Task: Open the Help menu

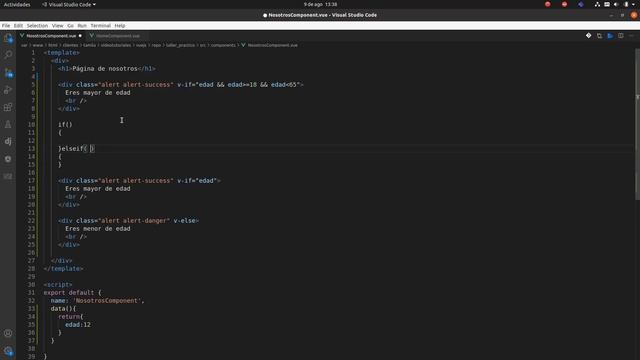Action: (x=120, y=26)
